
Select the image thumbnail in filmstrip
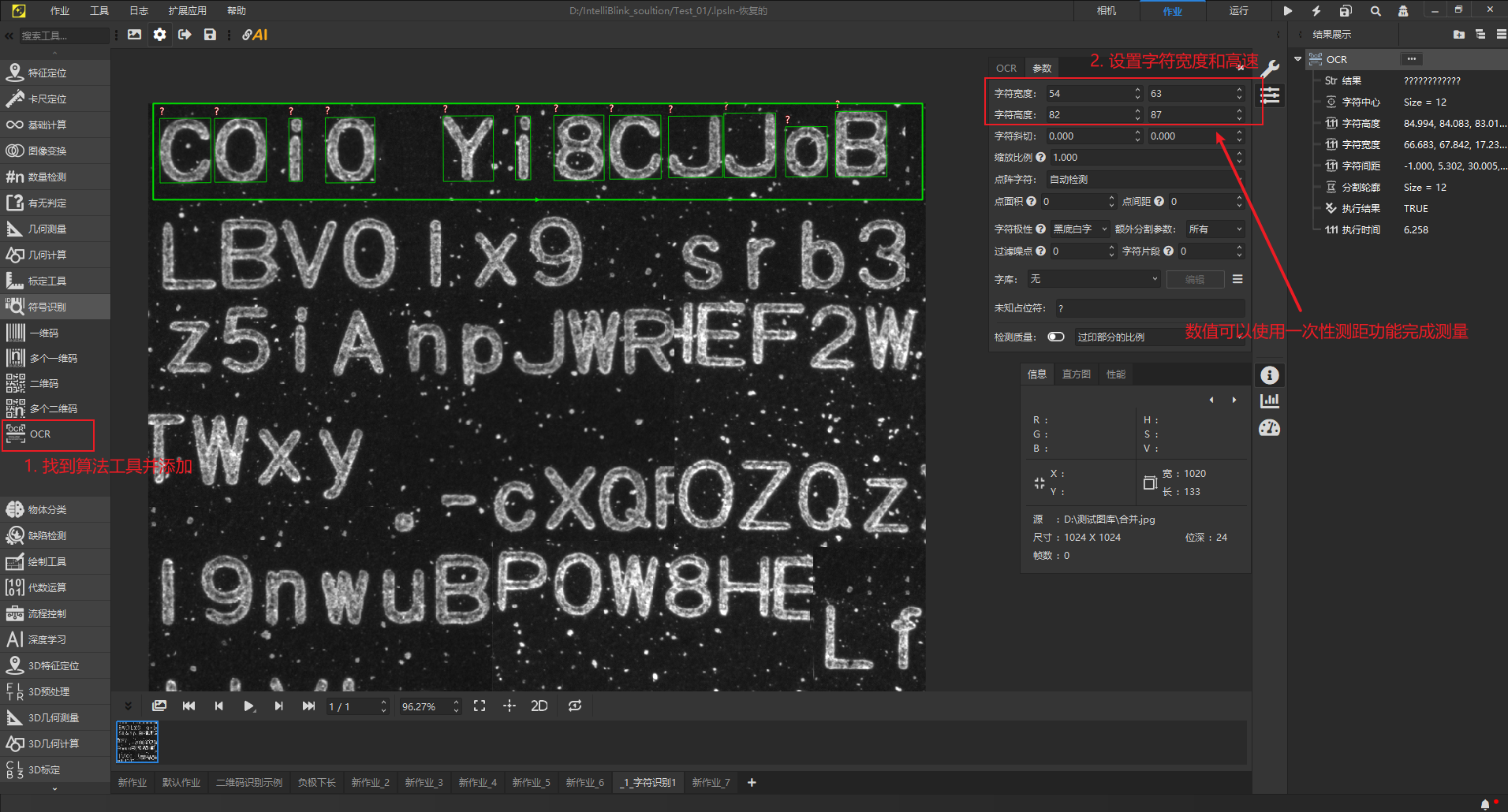pos(137,742)
